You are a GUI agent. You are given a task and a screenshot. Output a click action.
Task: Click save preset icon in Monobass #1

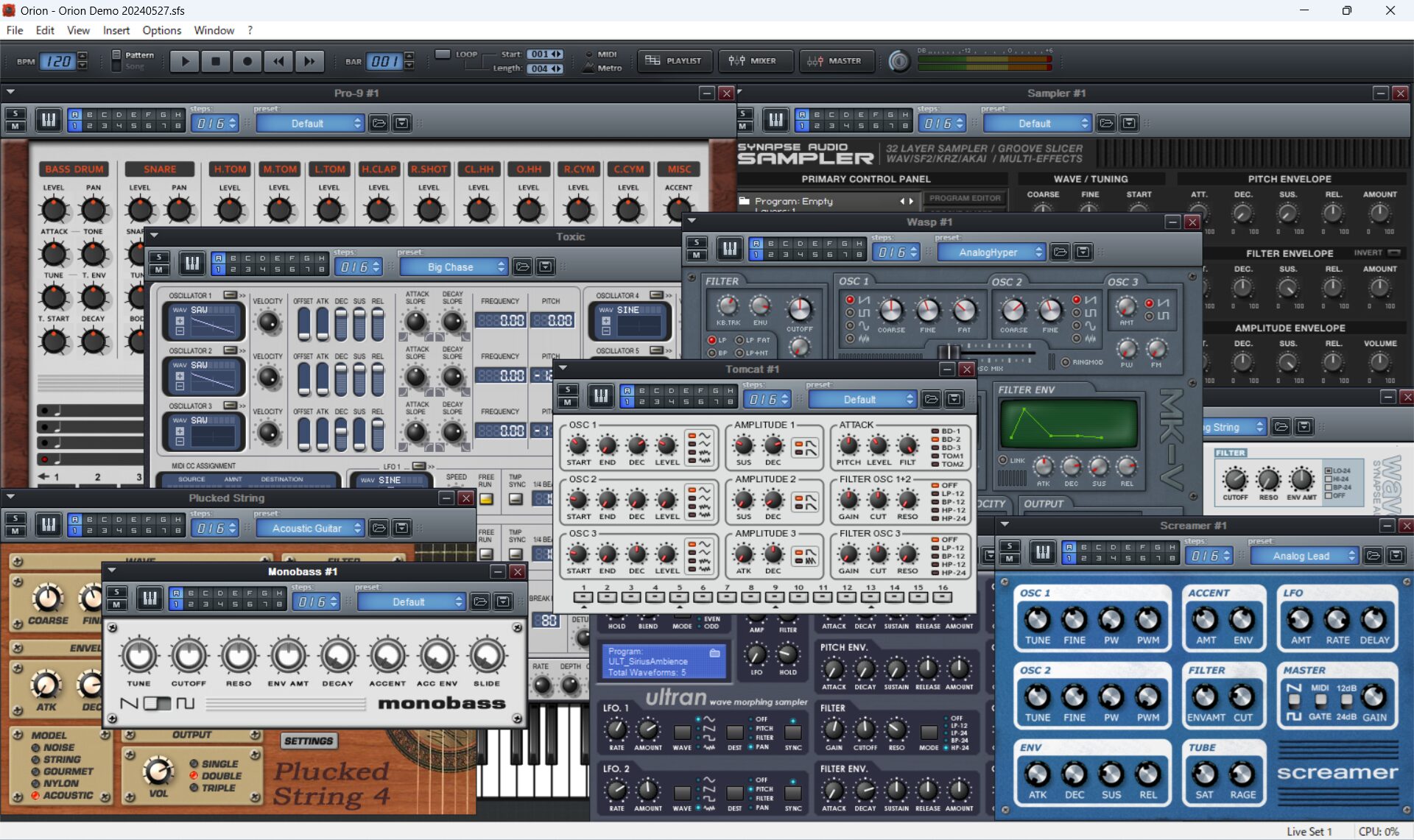tap(503, 601)
